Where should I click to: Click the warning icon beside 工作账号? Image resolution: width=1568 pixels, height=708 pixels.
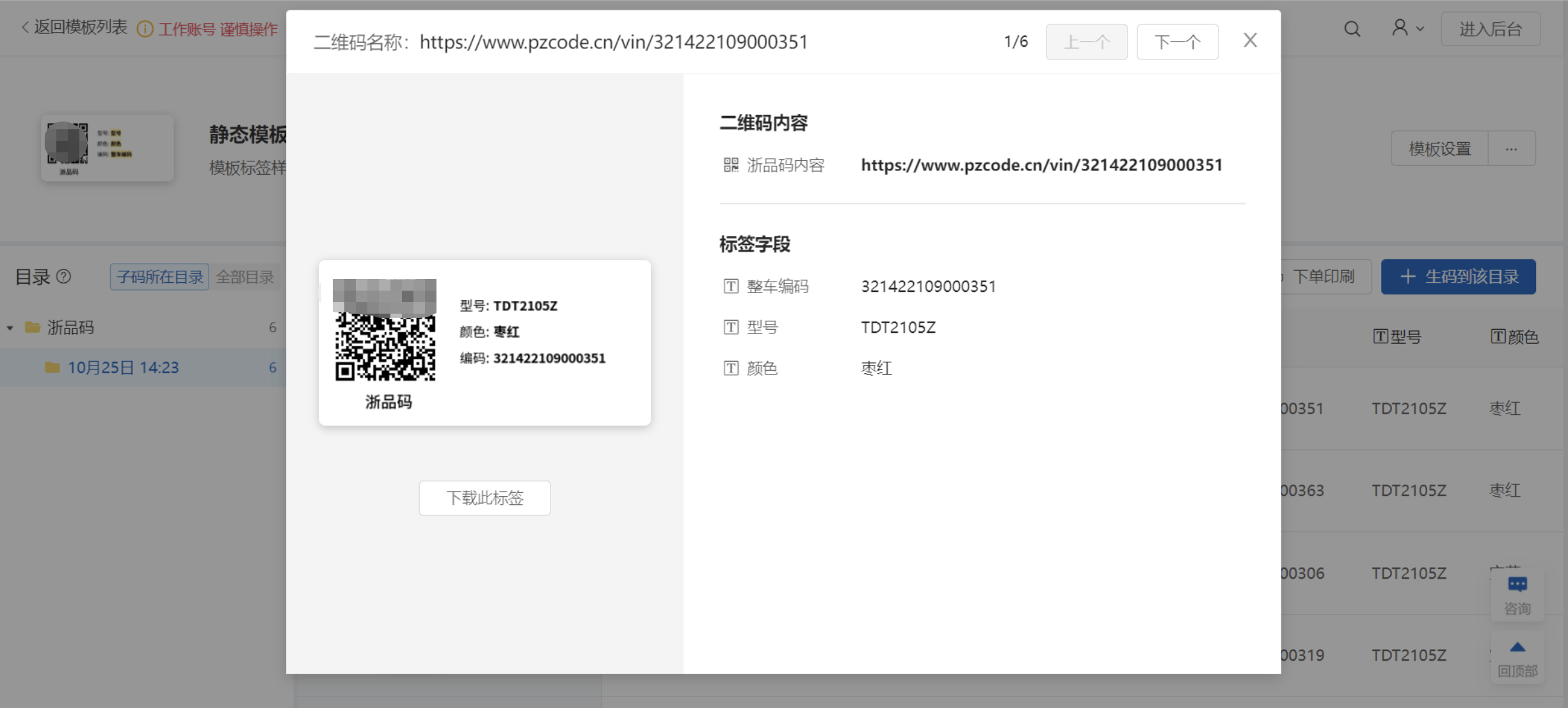(x=145, y=29)
